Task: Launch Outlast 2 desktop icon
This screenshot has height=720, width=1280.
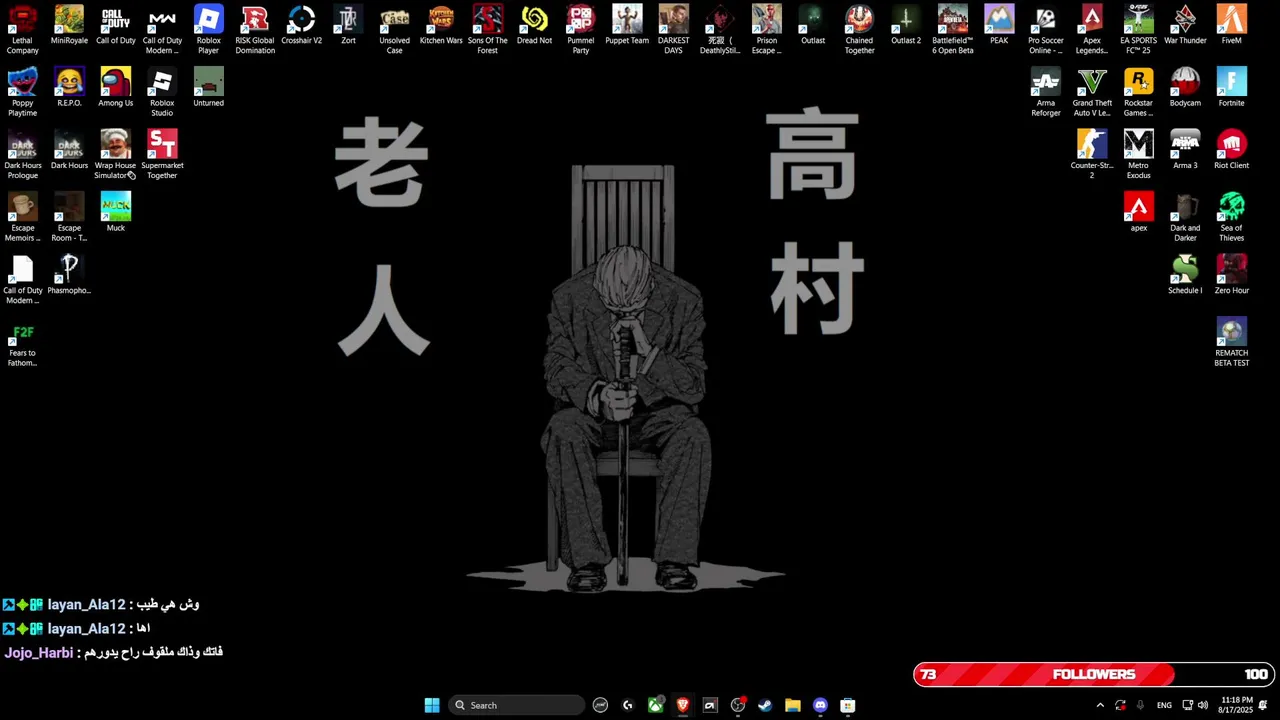Action: 906,25
